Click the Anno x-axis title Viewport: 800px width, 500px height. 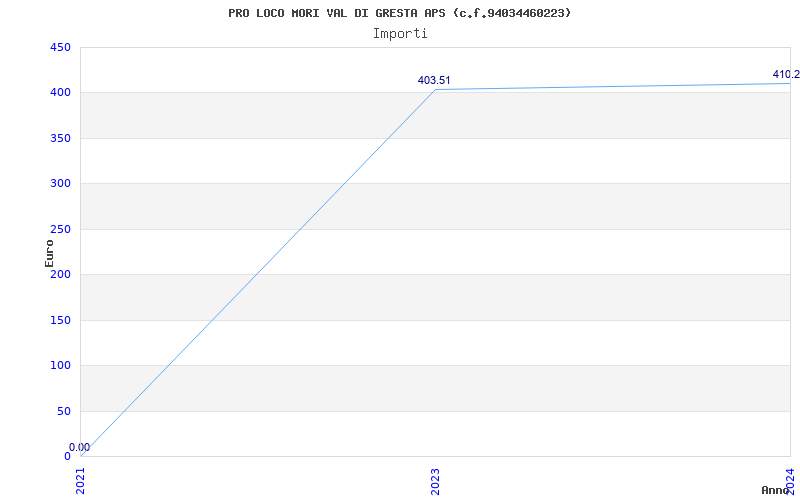[775, 490]
